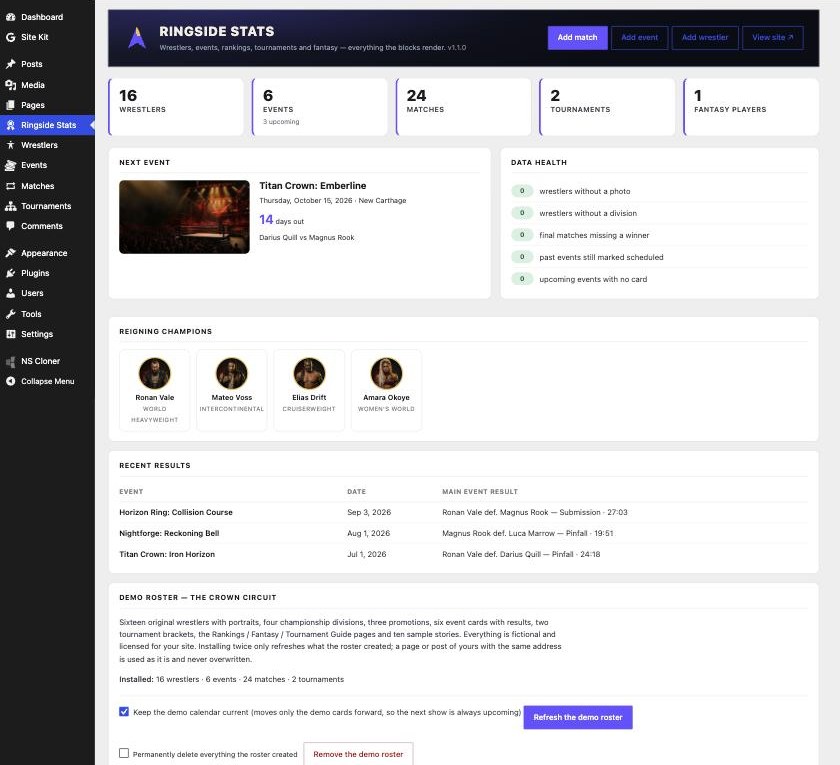Check Permanently delete everything the roster created
The height and width of the screenshot is (765, 840).
tap(124, 753)
